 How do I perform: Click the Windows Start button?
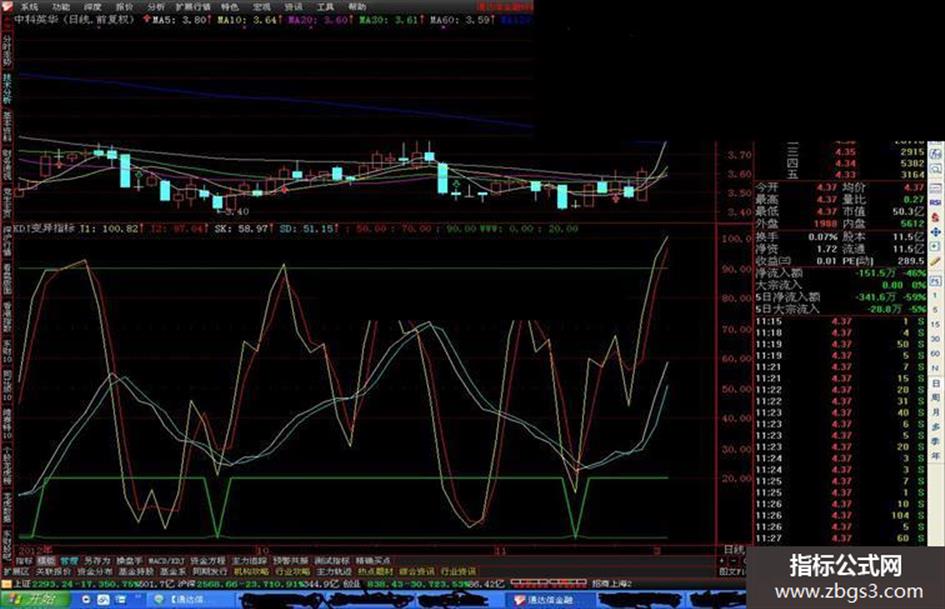pos(35,599)
